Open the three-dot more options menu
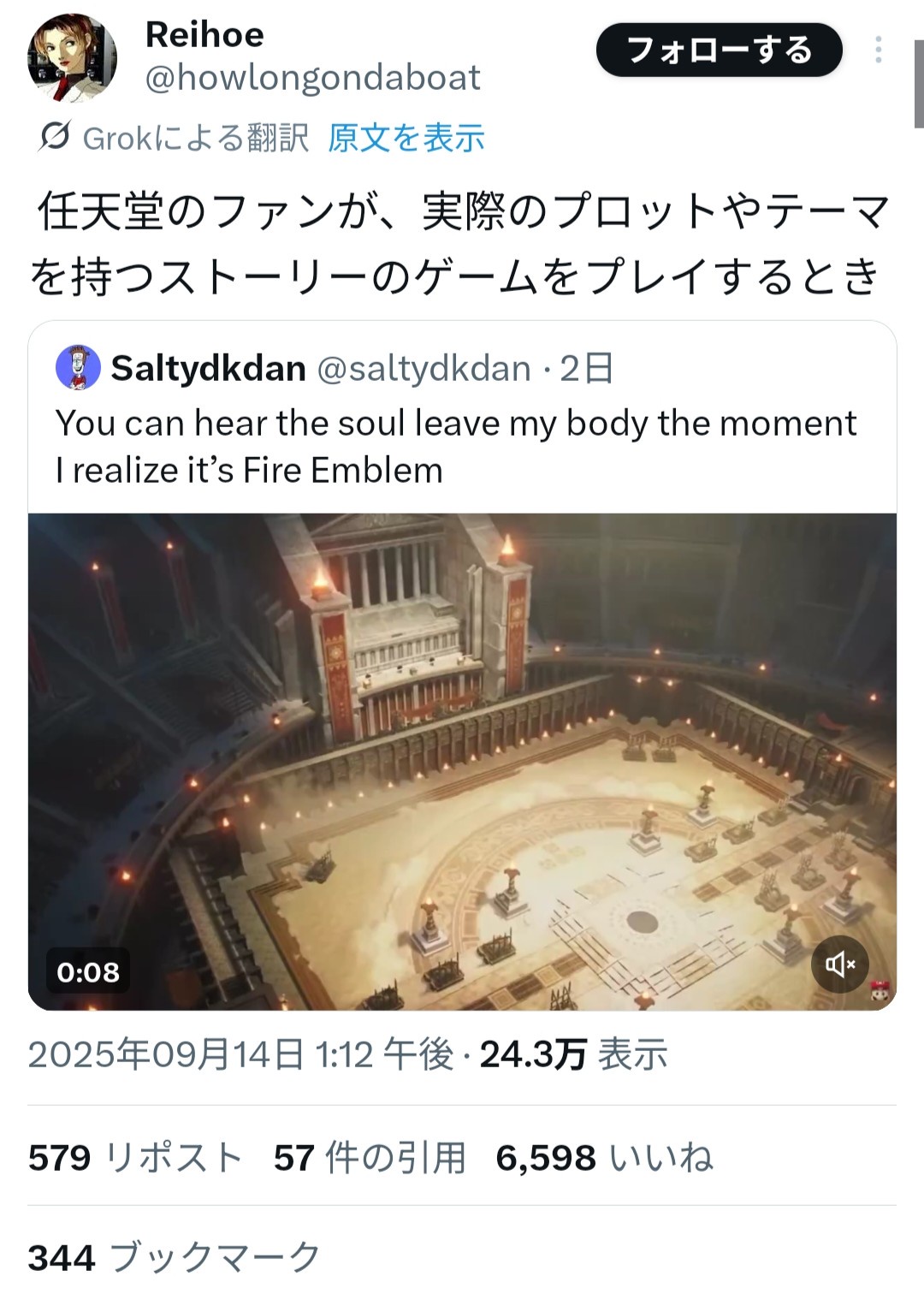This screenshot has width=924, height=1294. click(878, 50)
